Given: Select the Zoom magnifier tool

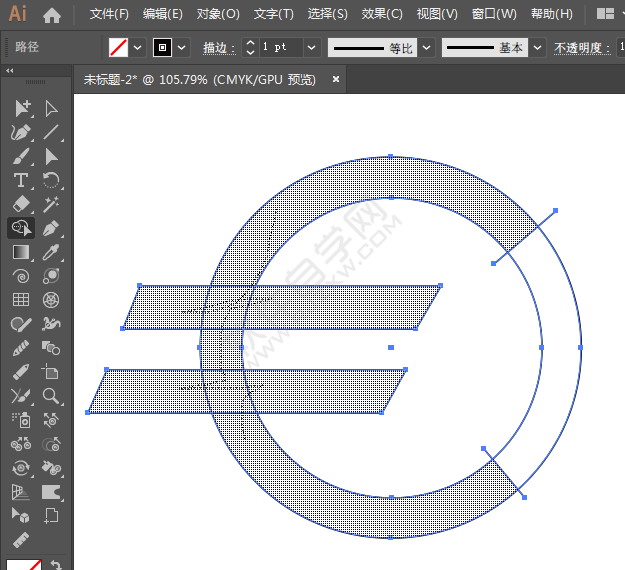Looking at the screenshot, I should [x=51, y=396].
